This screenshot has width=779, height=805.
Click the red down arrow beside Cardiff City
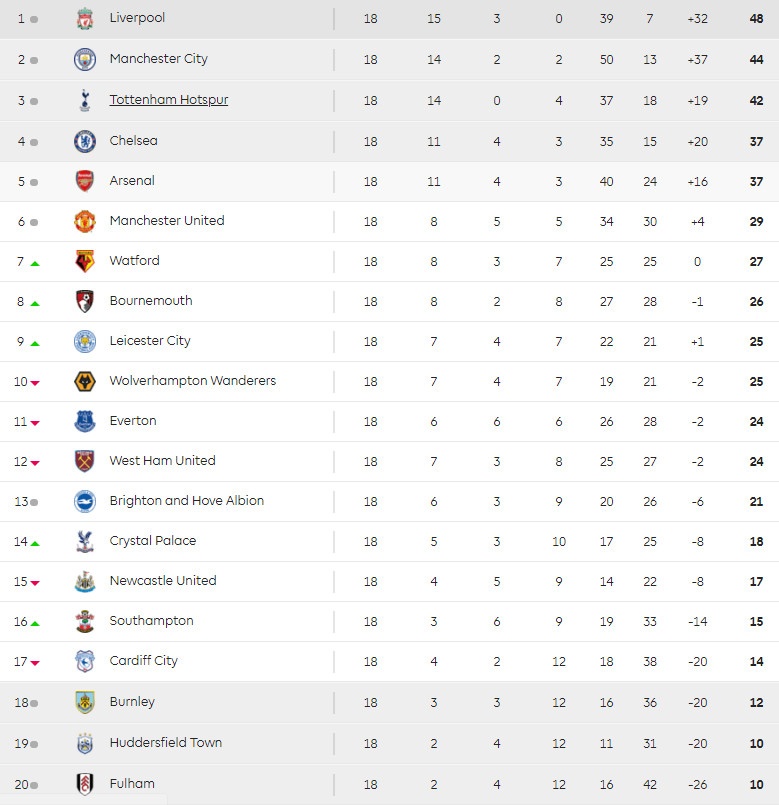tap(35, 661)
